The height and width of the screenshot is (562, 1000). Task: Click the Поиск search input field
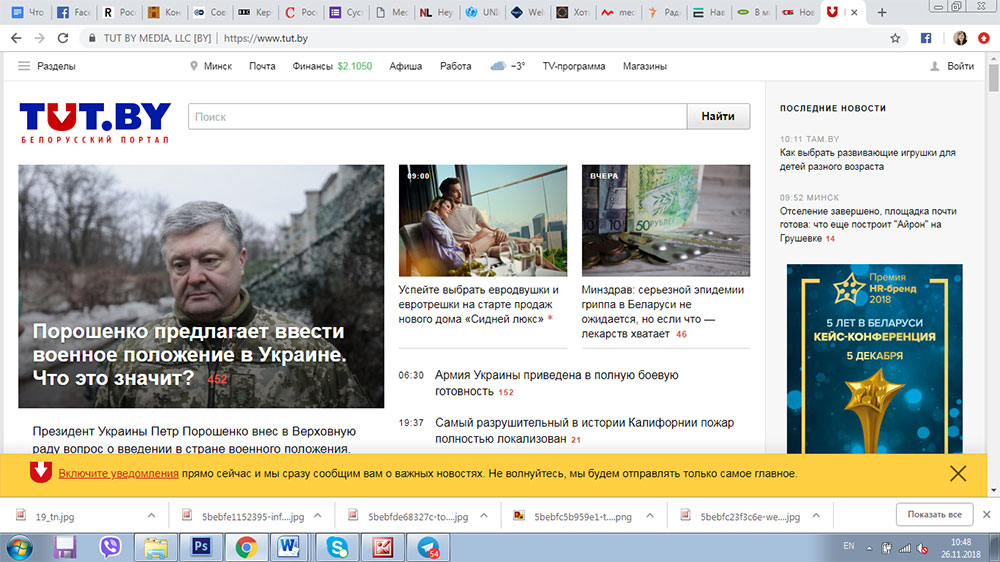coord(437,117)
